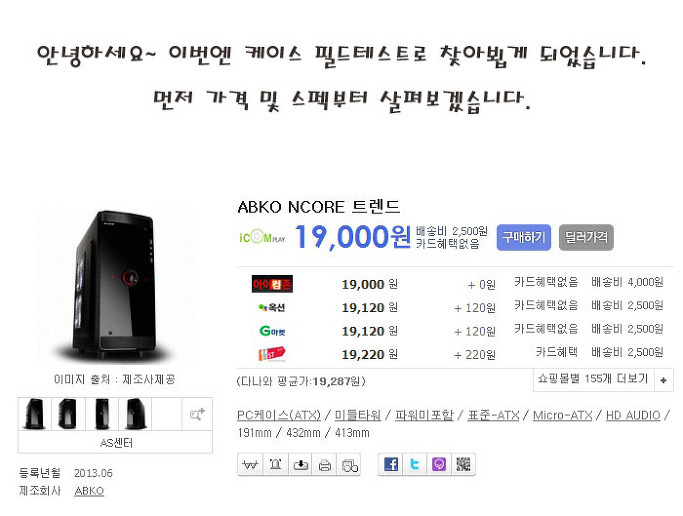The width and height of the screenshot is (683, 516).
Task: Open the image zoom magnifier icon
Action: (197, 414)
